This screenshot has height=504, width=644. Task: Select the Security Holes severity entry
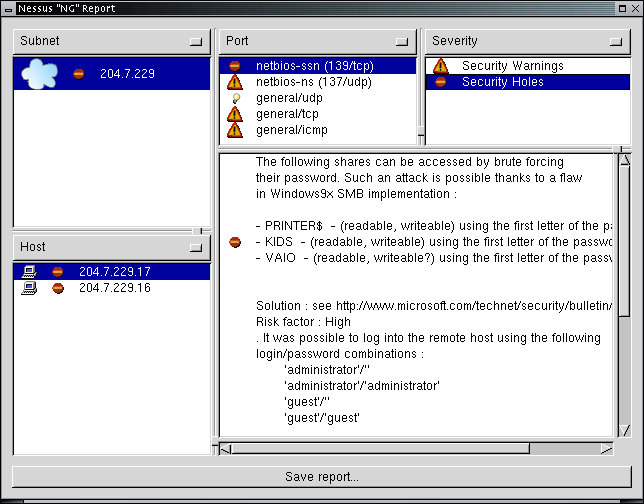click(x=502, y=82)
